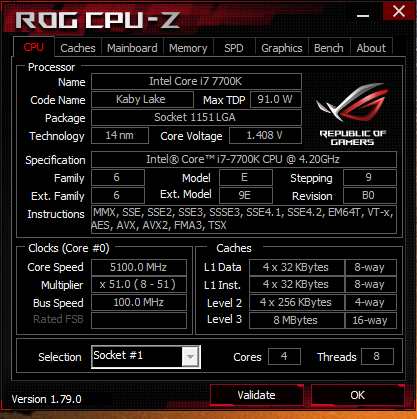Switch to the About tab
The height and width of the screenshot is (419, 417).
coord(371,48)
